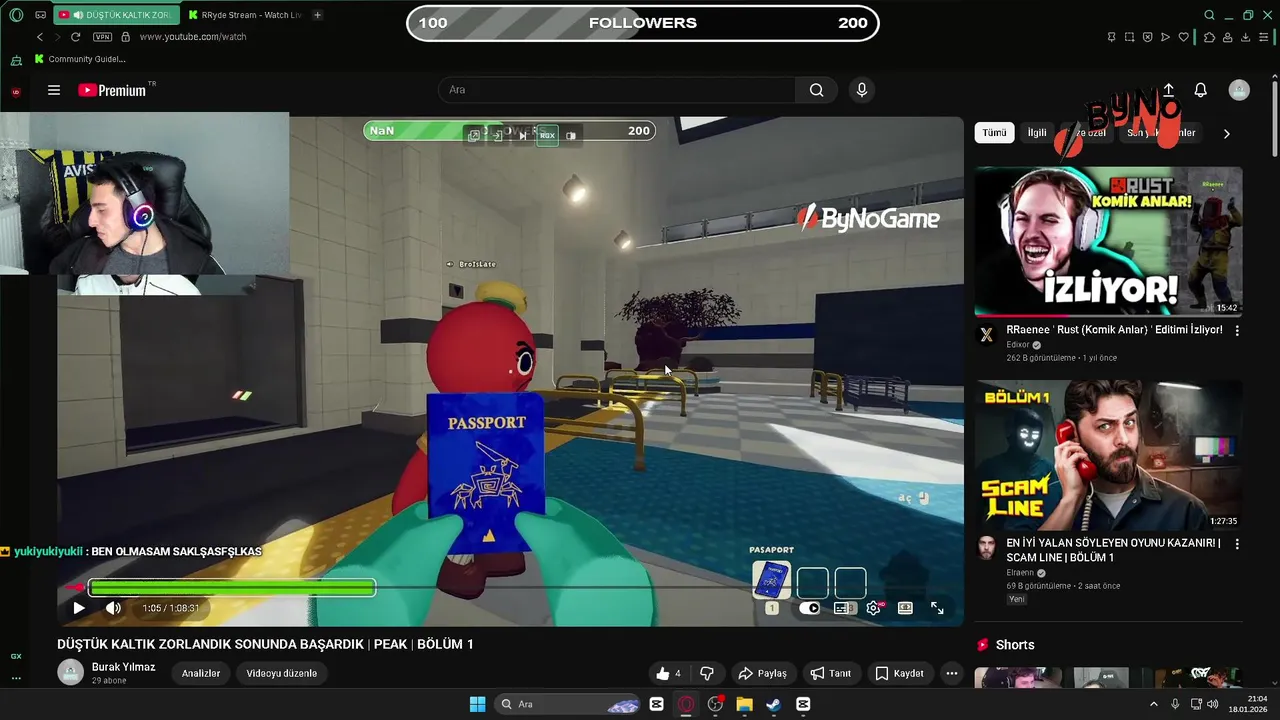Screen dimensions: 1280x720
Task: Start voice search with the microphone
Action: (862, 90)
